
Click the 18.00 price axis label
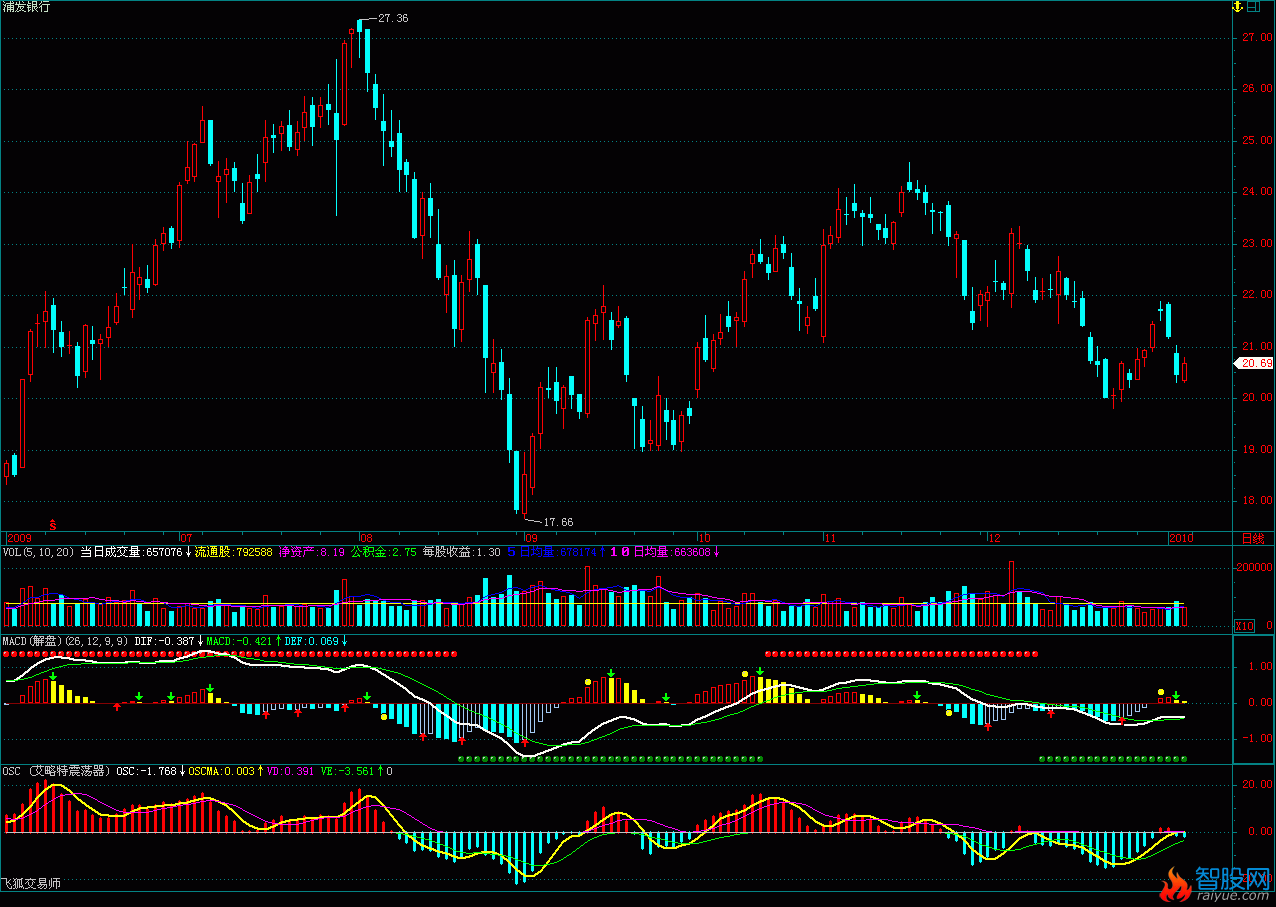tap(1256, 501)
